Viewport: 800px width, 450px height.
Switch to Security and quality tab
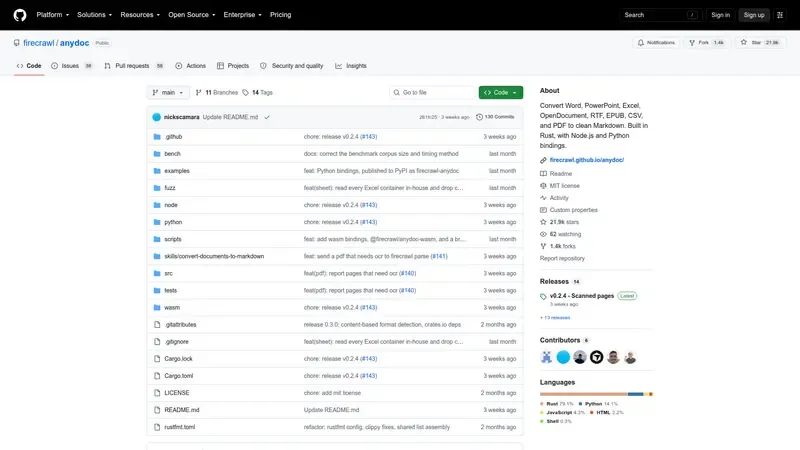291,66
